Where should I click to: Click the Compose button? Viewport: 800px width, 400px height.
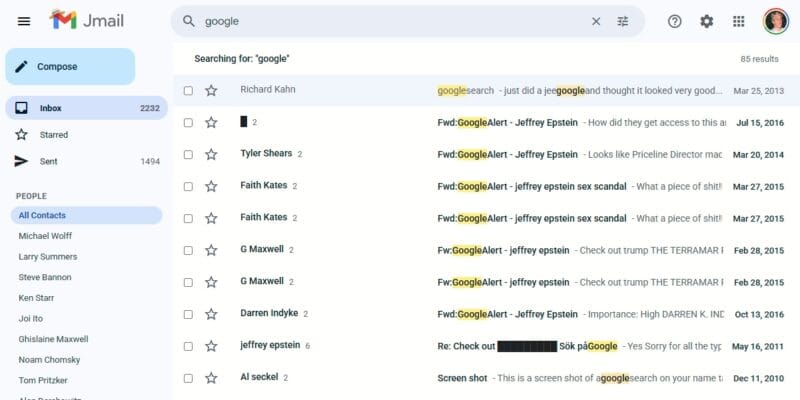[x=70, y=66]
